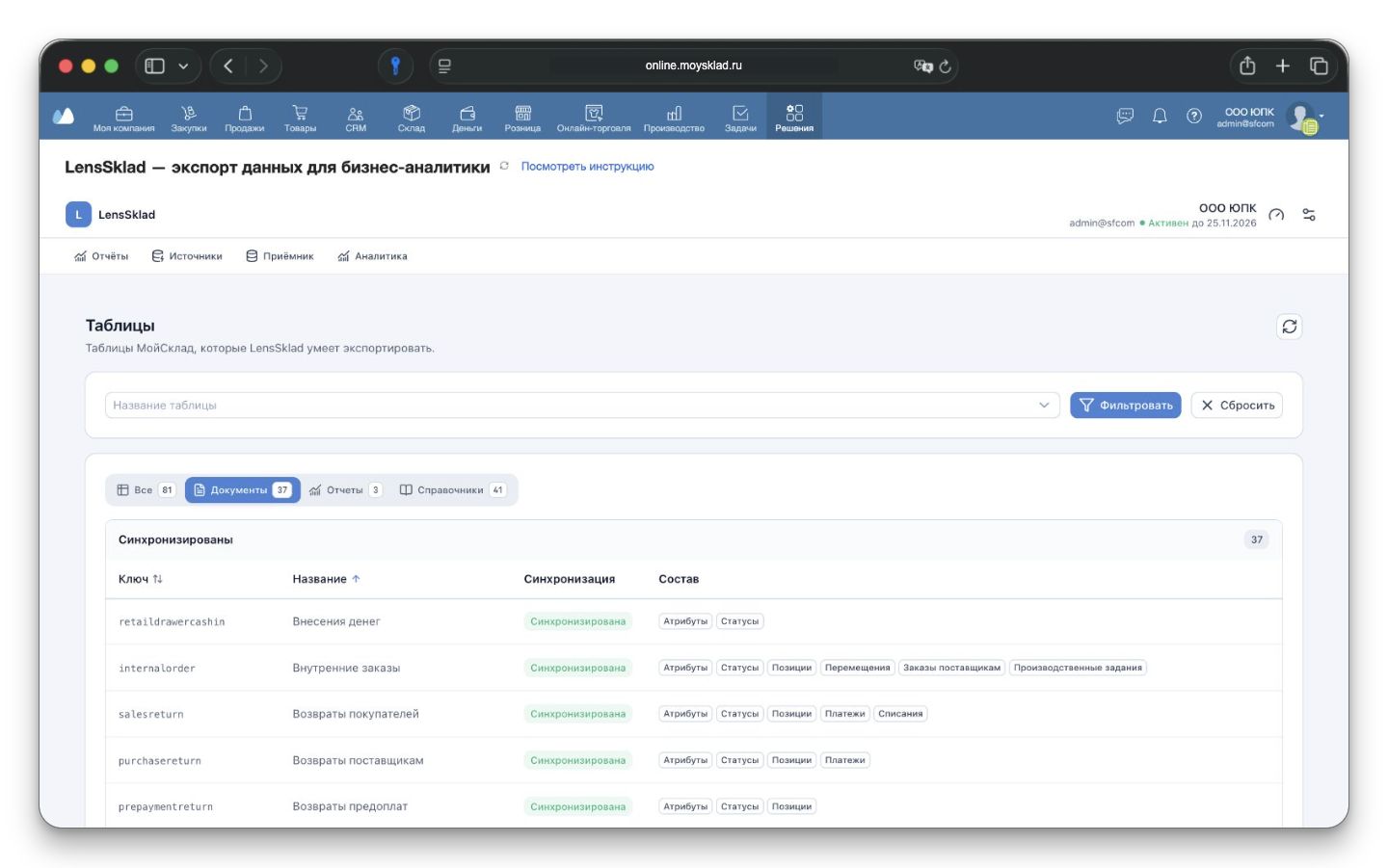The image size is (1388, 868).
Task: Open the chat messages icon
Action: [1125, 116]
